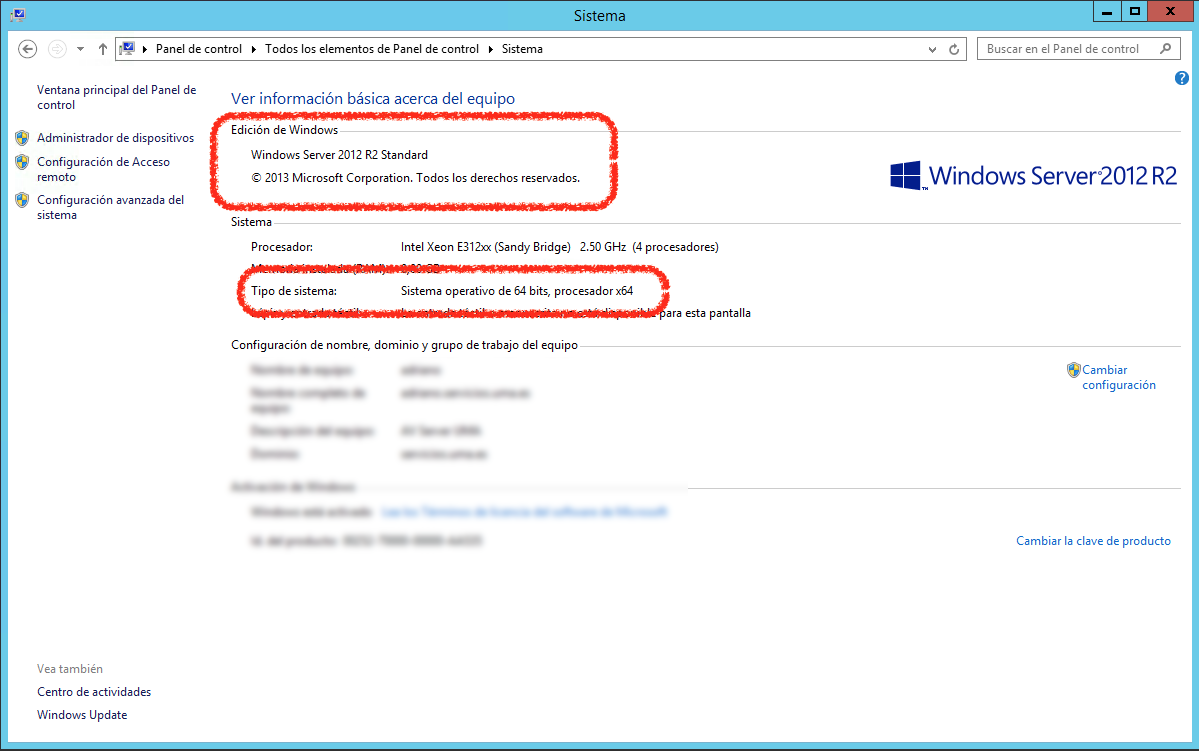Click the Tipo de sistema label
1199x751 pixels.
tap(294, 291)
